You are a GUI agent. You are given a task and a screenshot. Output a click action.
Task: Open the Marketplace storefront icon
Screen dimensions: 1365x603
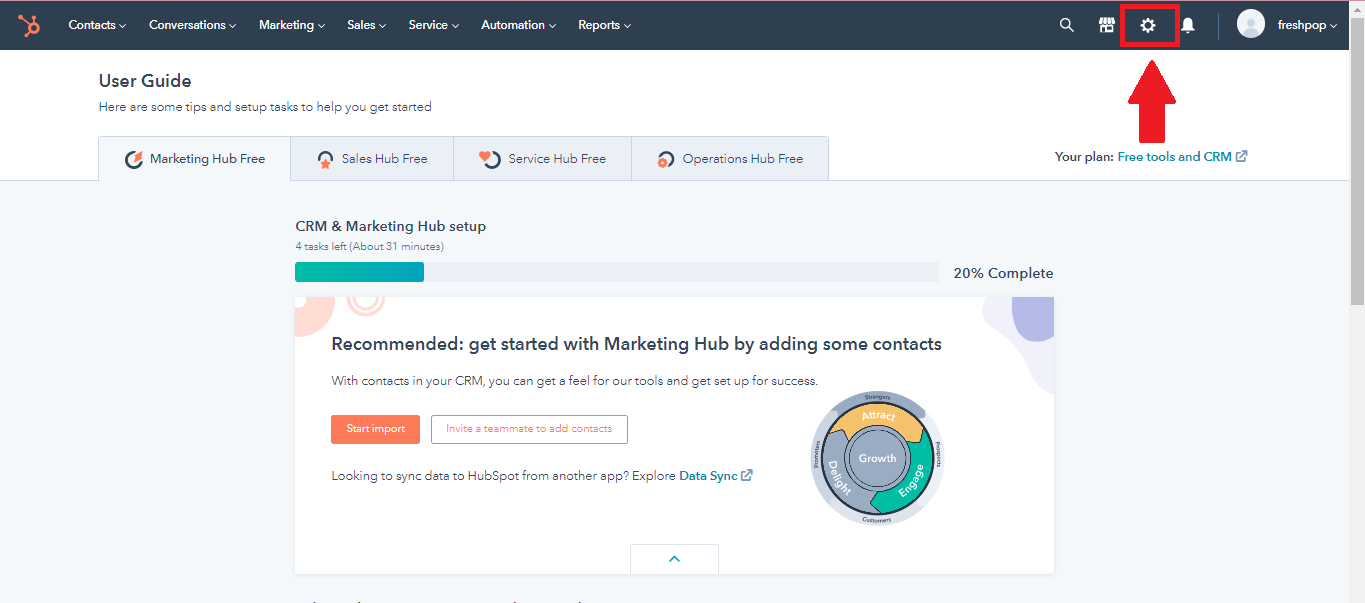coord(1107,25)
